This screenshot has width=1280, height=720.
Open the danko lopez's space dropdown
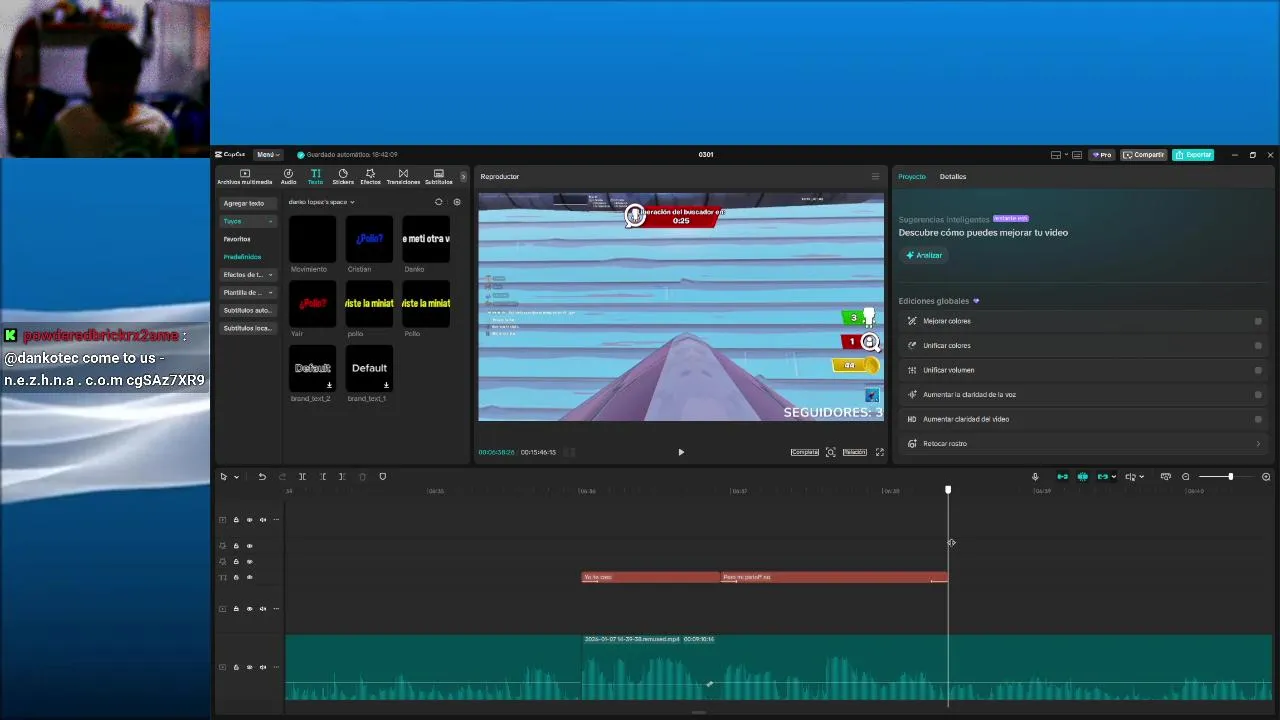321,202
